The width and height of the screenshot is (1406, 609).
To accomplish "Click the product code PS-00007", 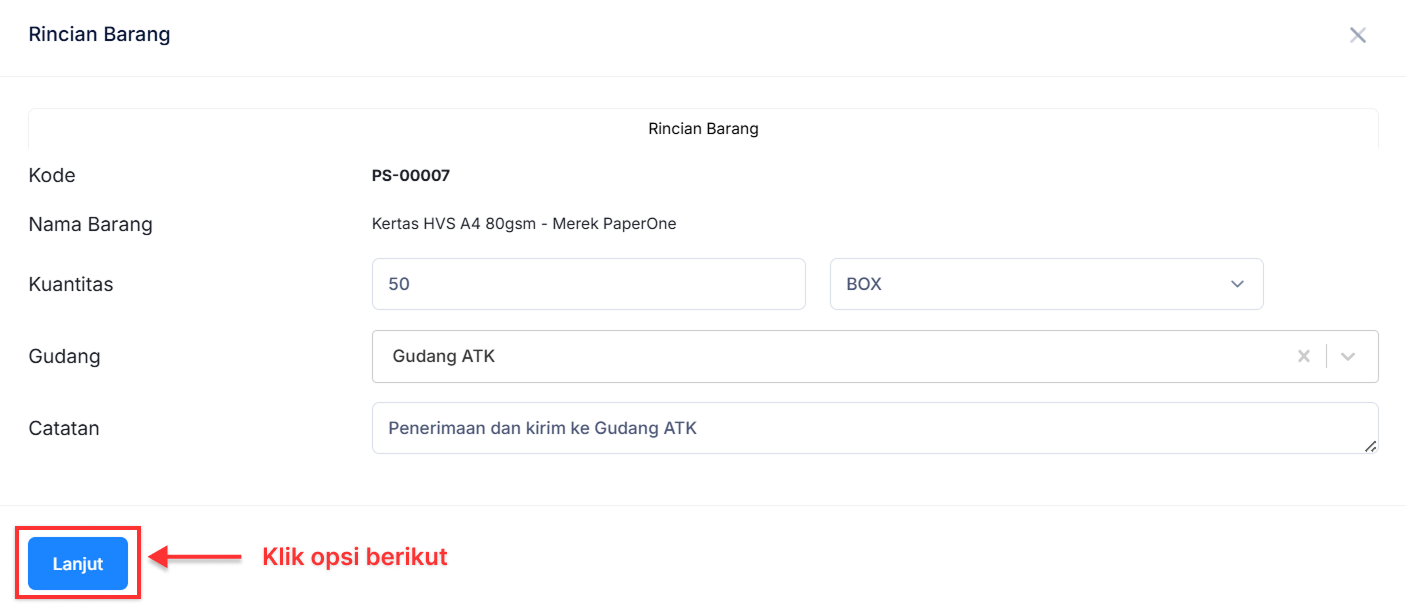I will (x=411, y=176).
